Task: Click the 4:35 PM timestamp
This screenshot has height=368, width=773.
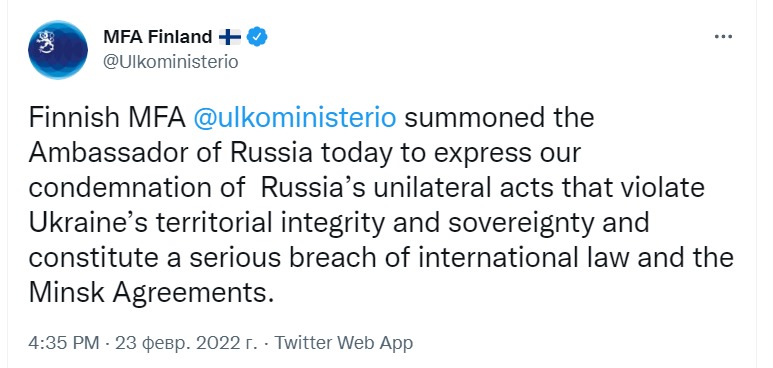Action: [64, 342]
